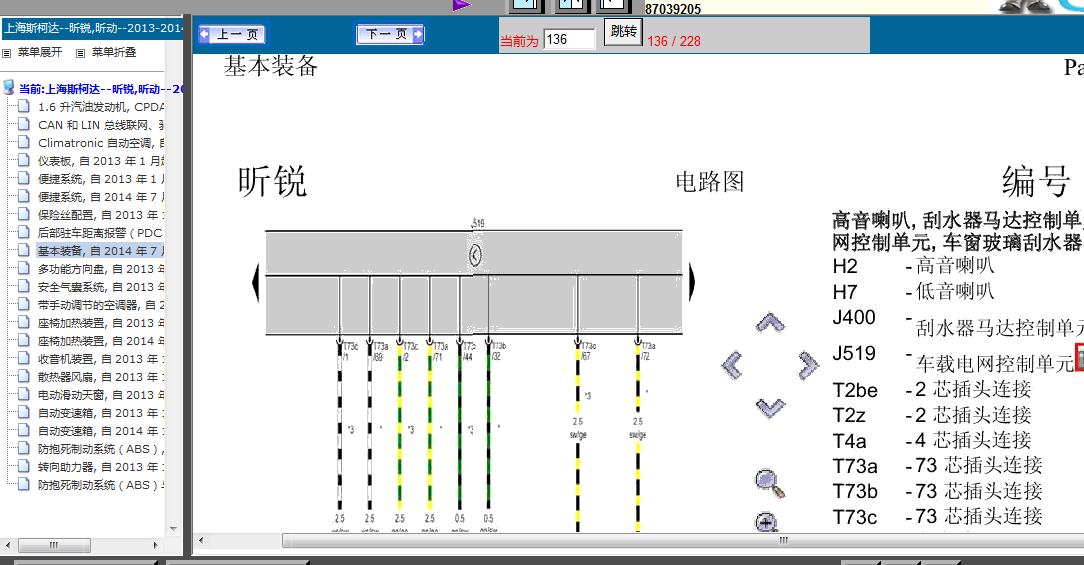
Task: Click the pan right arrow on diagram
Action: click(808, 365)
